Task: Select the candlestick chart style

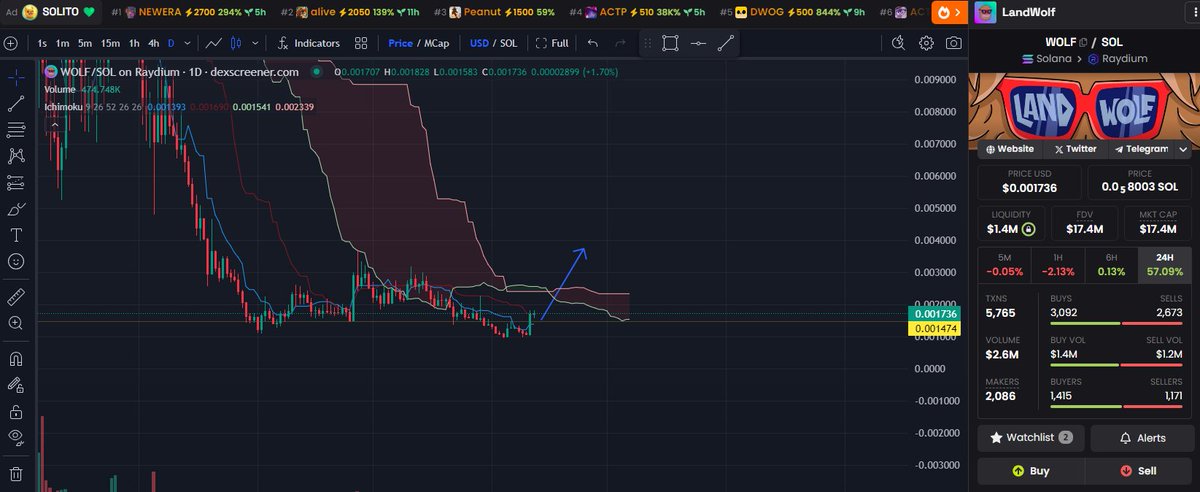Action: 237,43
